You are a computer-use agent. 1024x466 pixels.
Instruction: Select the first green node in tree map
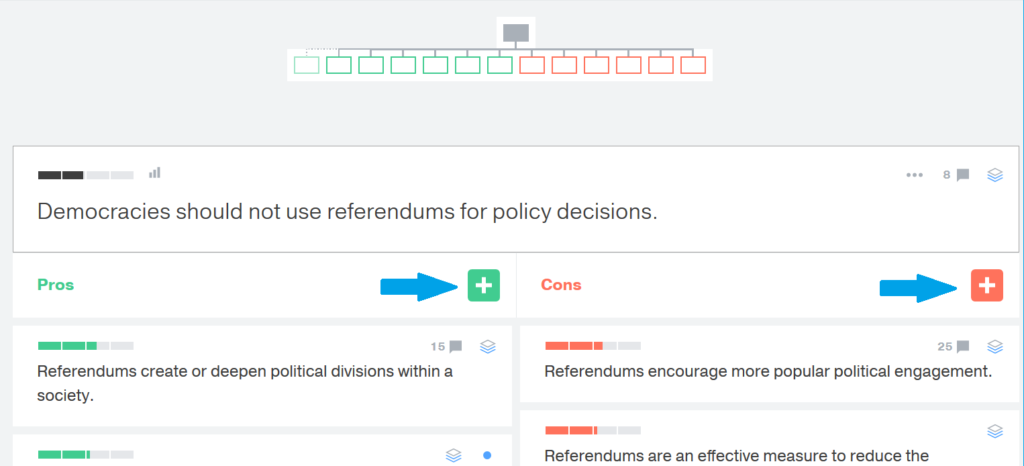[306, 65]
